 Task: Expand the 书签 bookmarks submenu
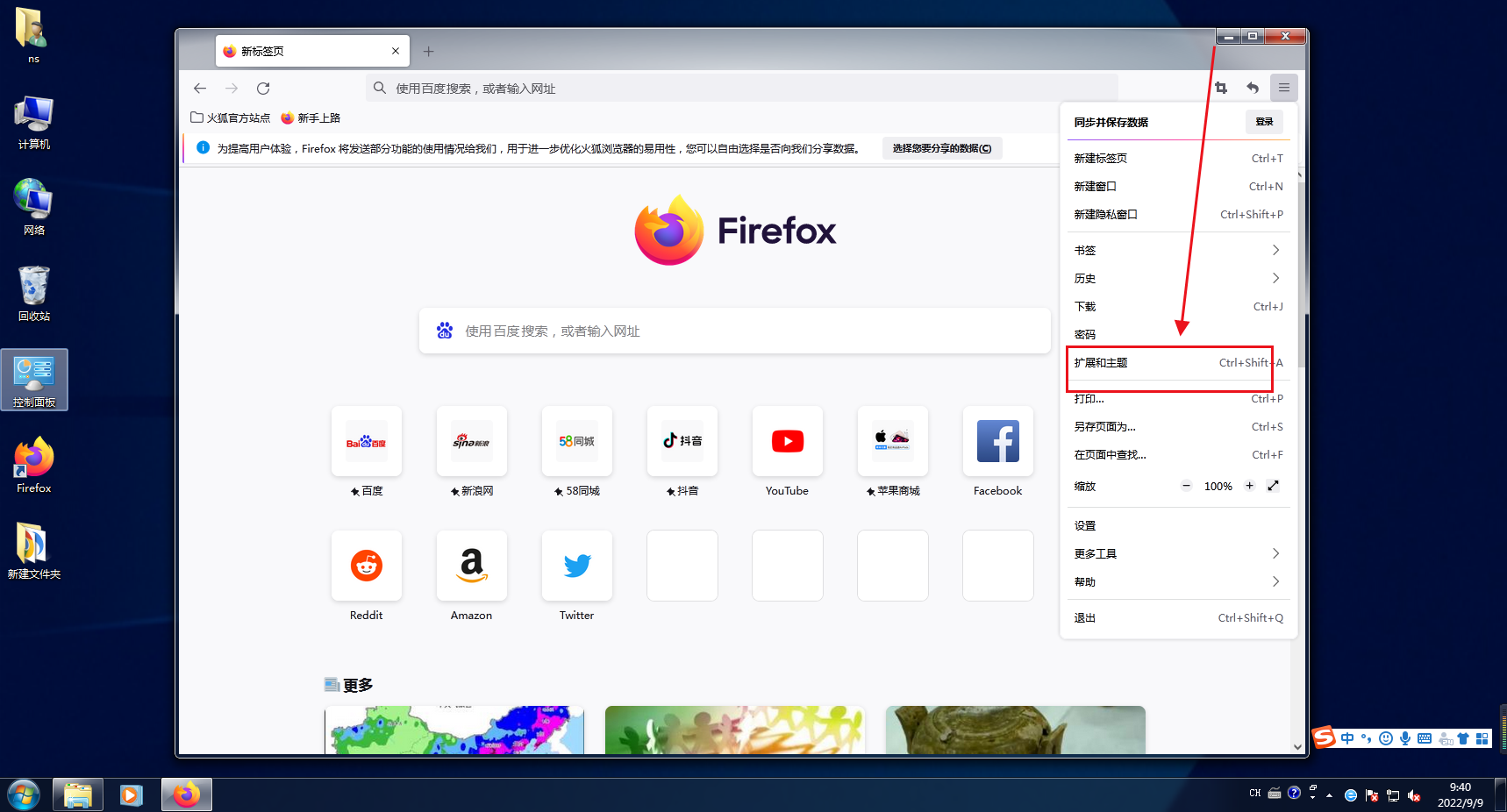tap(1178, 250)
